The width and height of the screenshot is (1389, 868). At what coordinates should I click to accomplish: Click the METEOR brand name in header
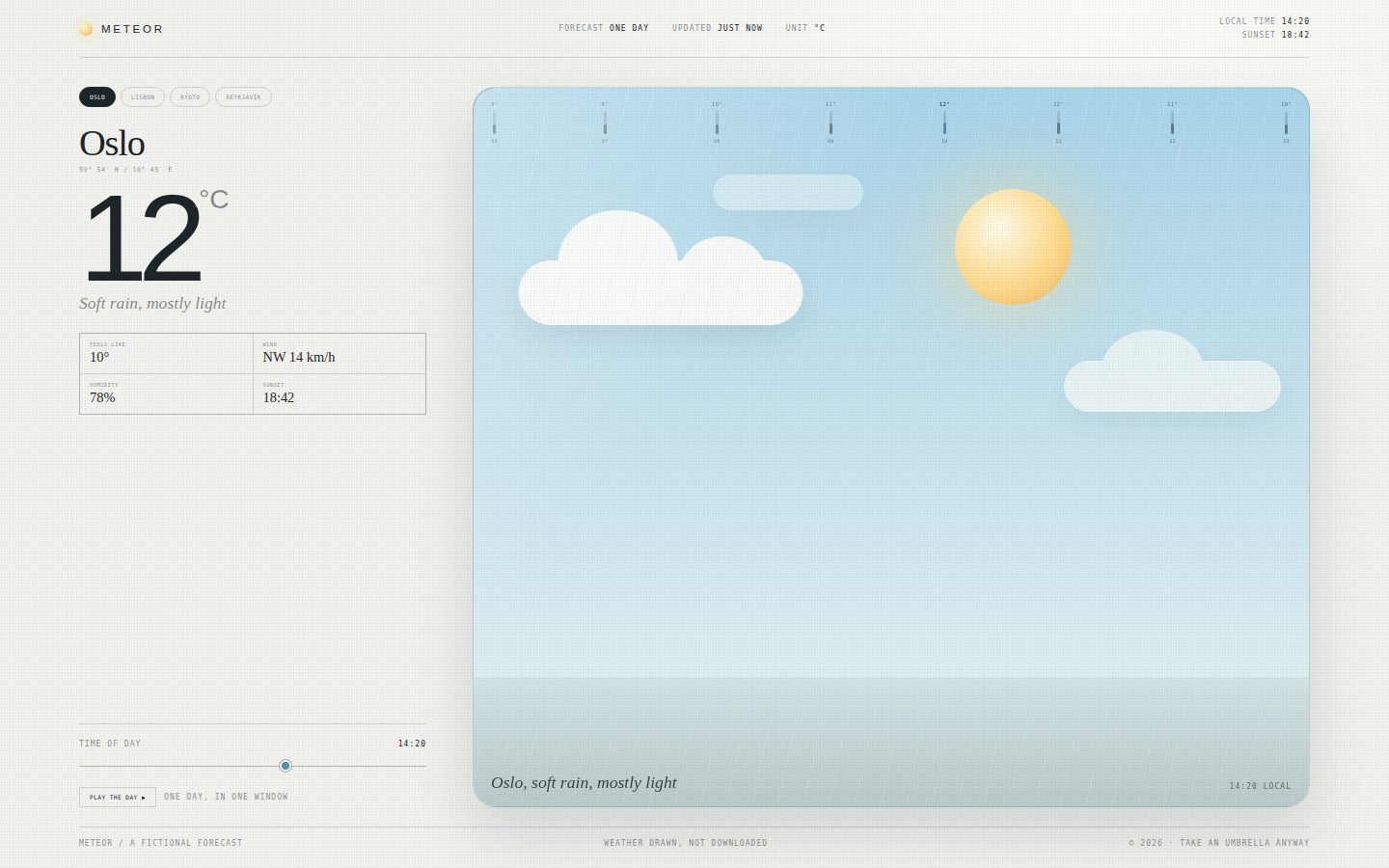point(132,29)
